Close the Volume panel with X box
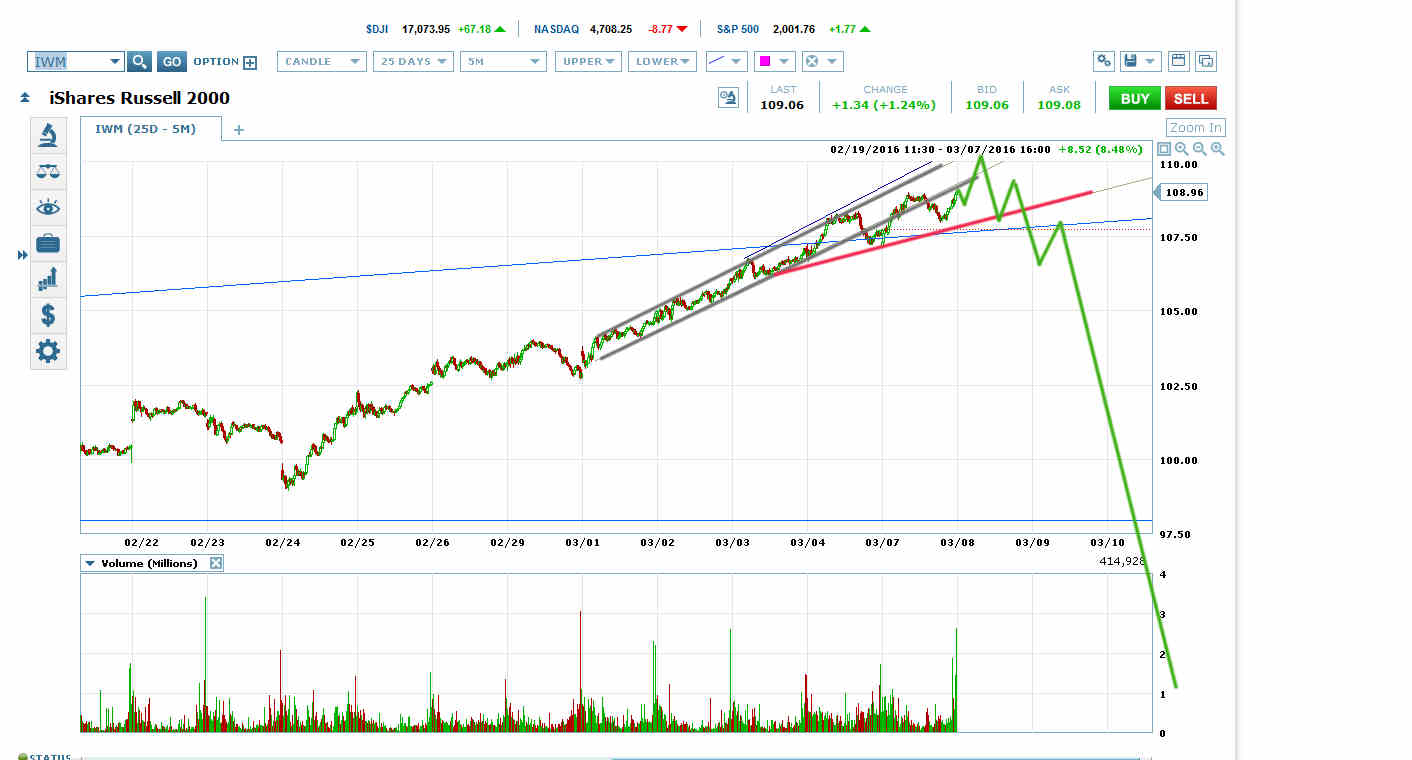The image size is (1412, 760). tap(216, 563)
